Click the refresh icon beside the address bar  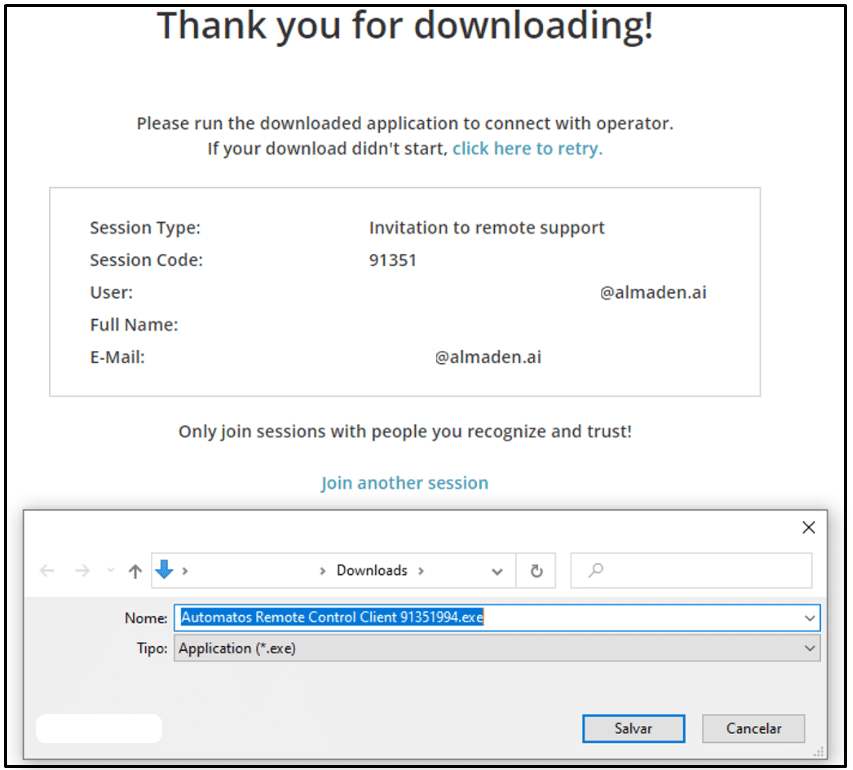(536, 570)
